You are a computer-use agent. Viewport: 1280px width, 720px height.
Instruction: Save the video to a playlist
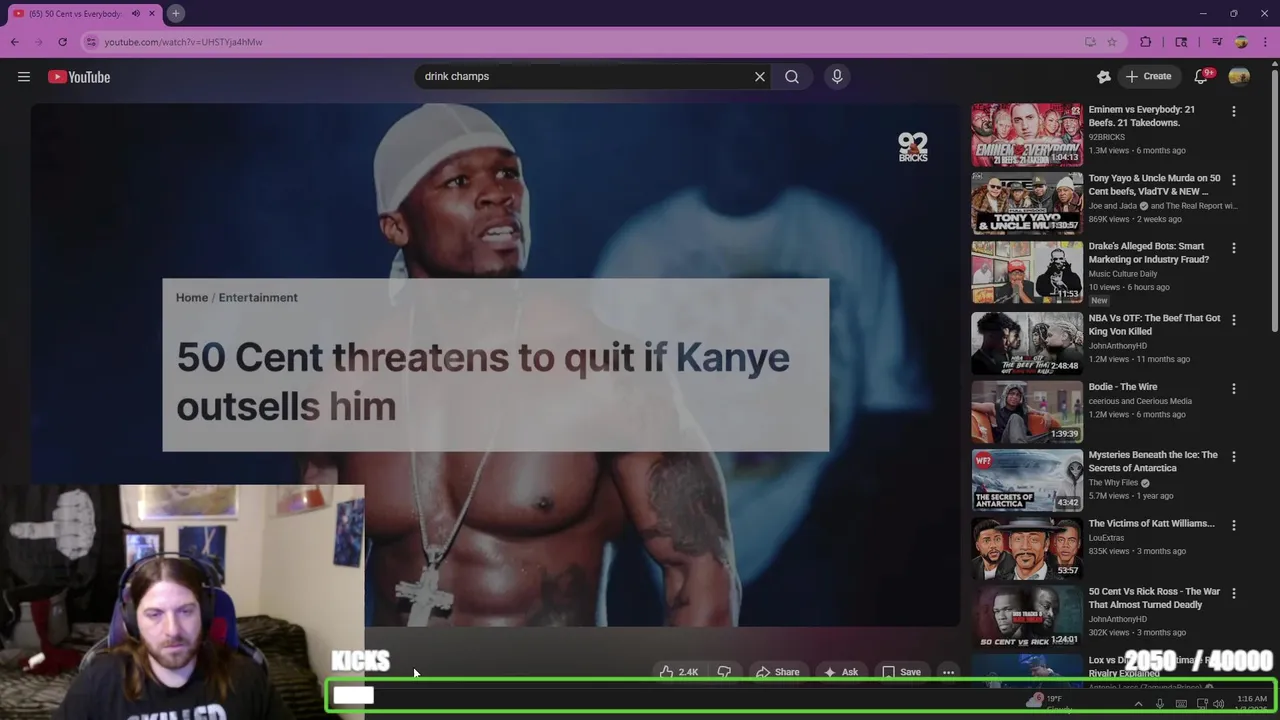point(901,672)
